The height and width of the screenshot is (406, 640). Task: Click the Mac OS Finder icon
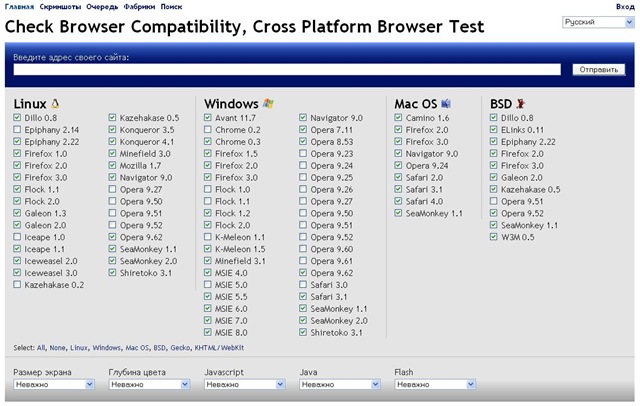446,104
